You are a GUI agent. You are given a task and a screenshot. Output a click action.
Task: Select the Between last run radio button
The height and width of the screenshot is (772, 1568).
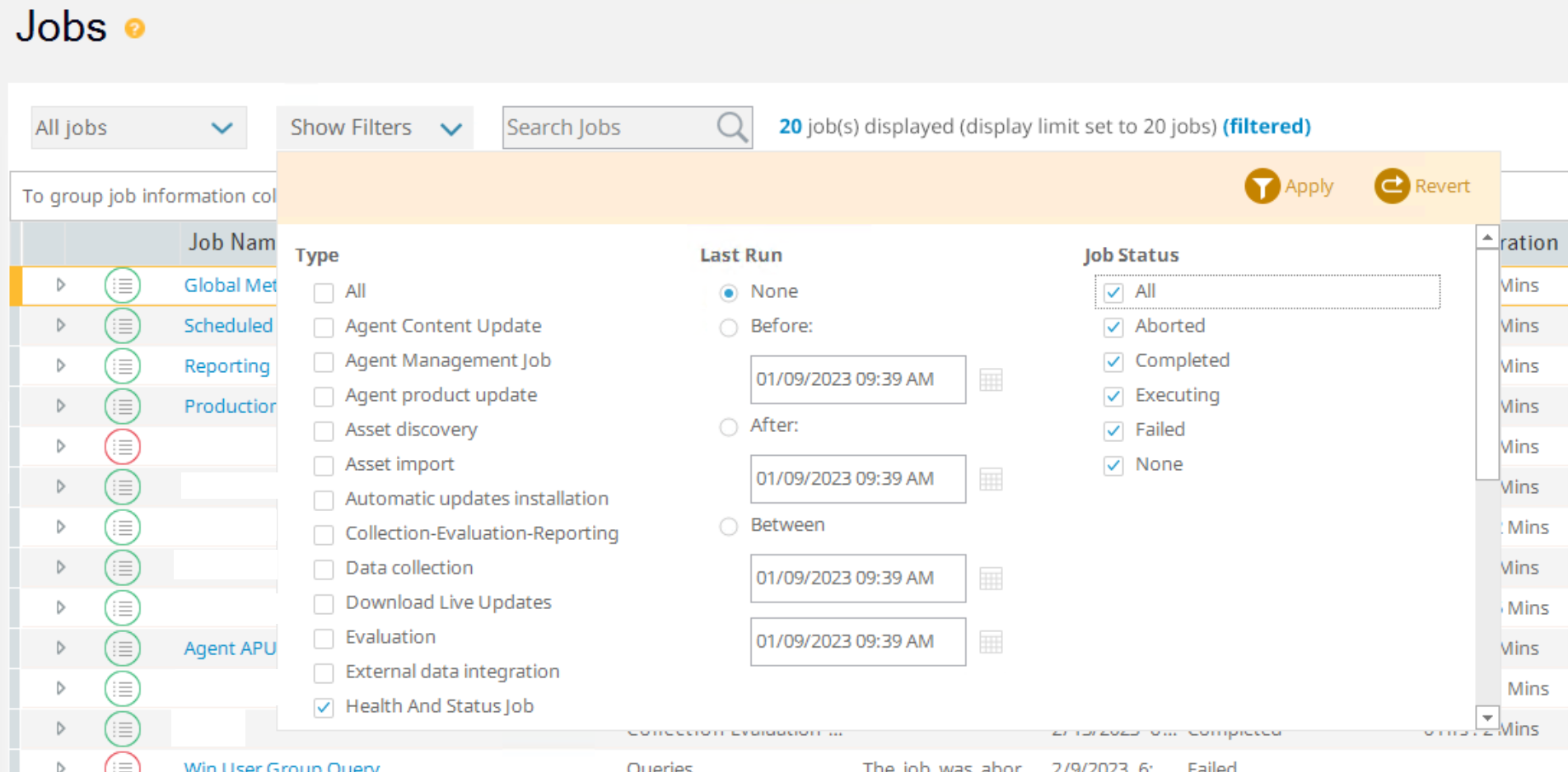[x=729, y=527]
